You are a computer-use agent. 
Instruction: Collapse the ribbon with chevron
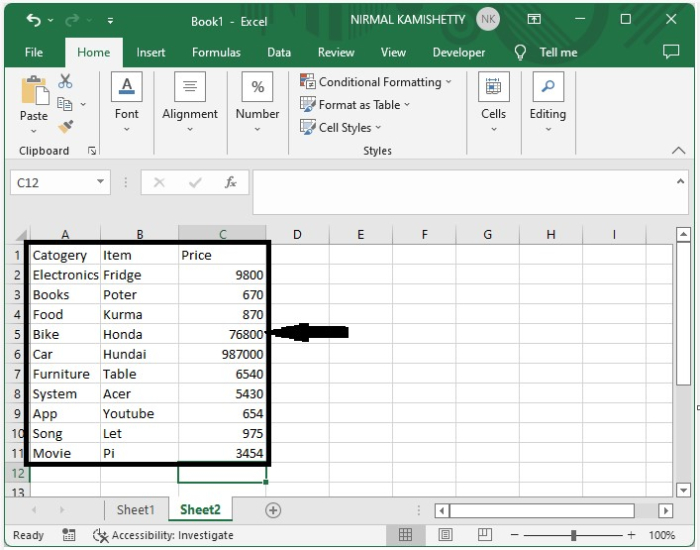click(679, 150)
